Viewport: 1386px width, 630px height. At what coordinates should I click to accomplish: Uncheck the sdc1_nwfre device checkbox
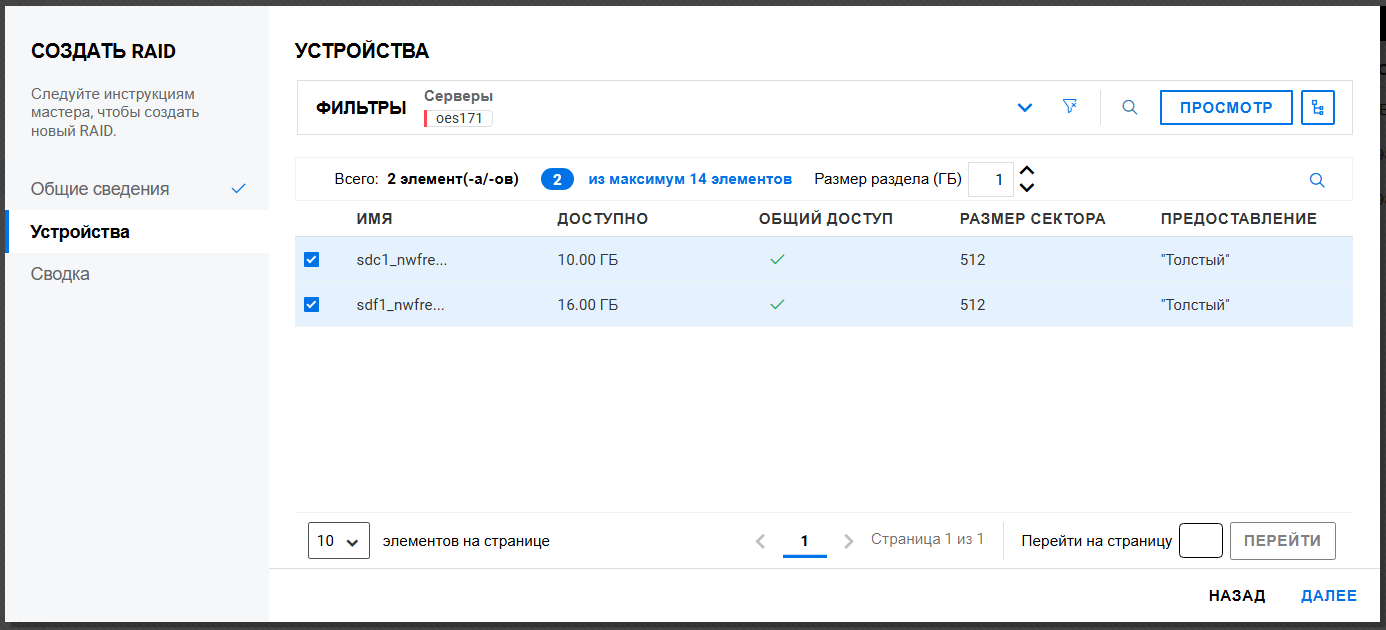(x=311, y=260)
